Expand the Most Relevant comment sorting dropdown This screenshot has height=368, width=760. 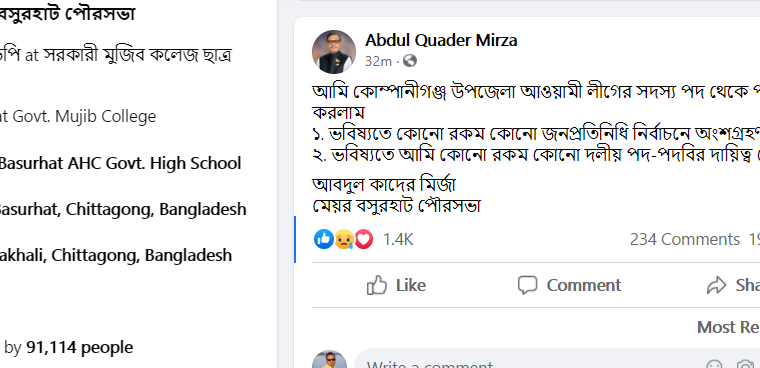(x=728, y=327)
